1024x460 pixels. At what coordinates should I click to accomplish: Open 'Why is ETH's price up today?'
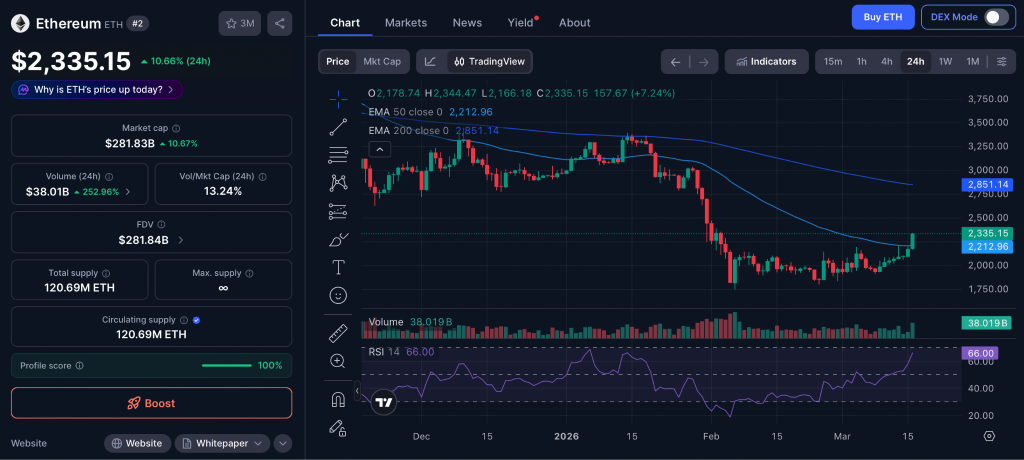point(97,89)
